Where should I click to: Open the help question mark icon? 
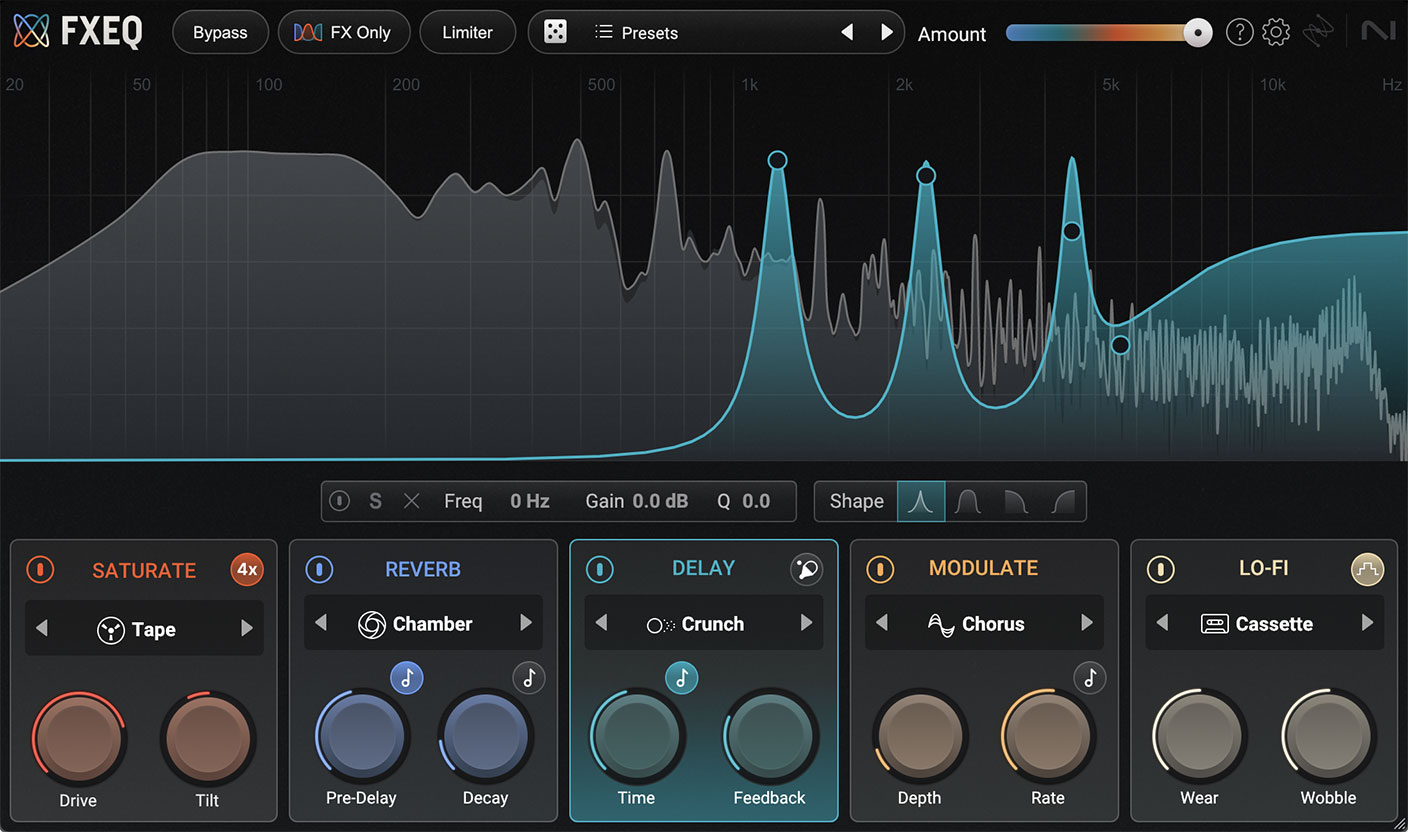[1239, 33]
